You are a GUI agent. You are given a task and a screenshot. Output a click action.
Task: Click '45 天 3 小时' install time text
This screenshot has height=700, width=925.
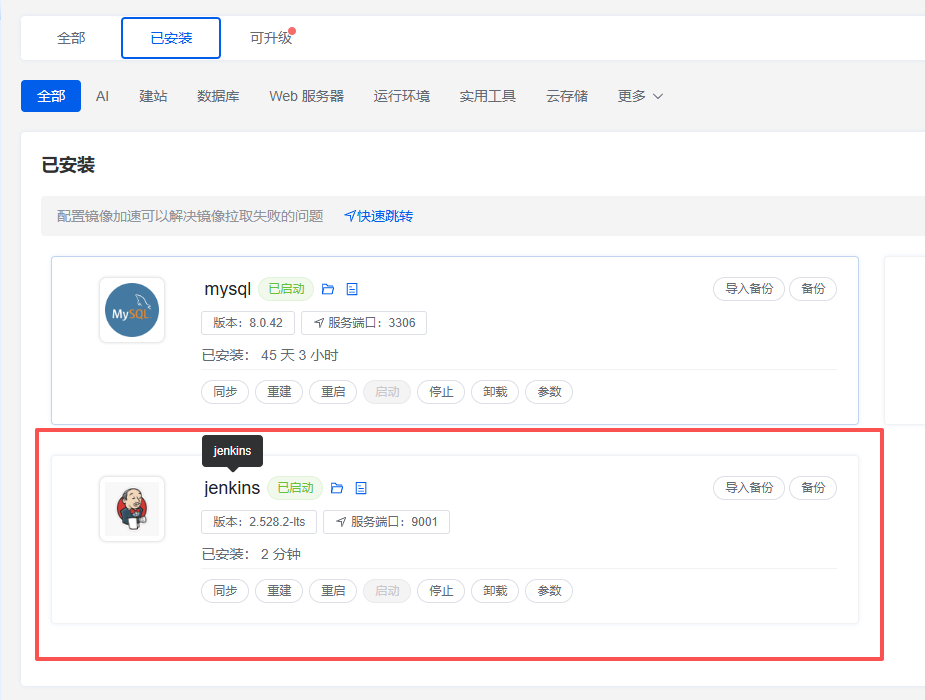(300, 356)
